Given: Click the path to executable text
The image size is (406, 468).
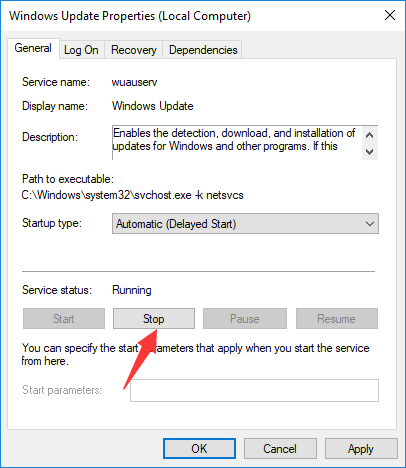Looking at the screenshot, I should [132, 195].
